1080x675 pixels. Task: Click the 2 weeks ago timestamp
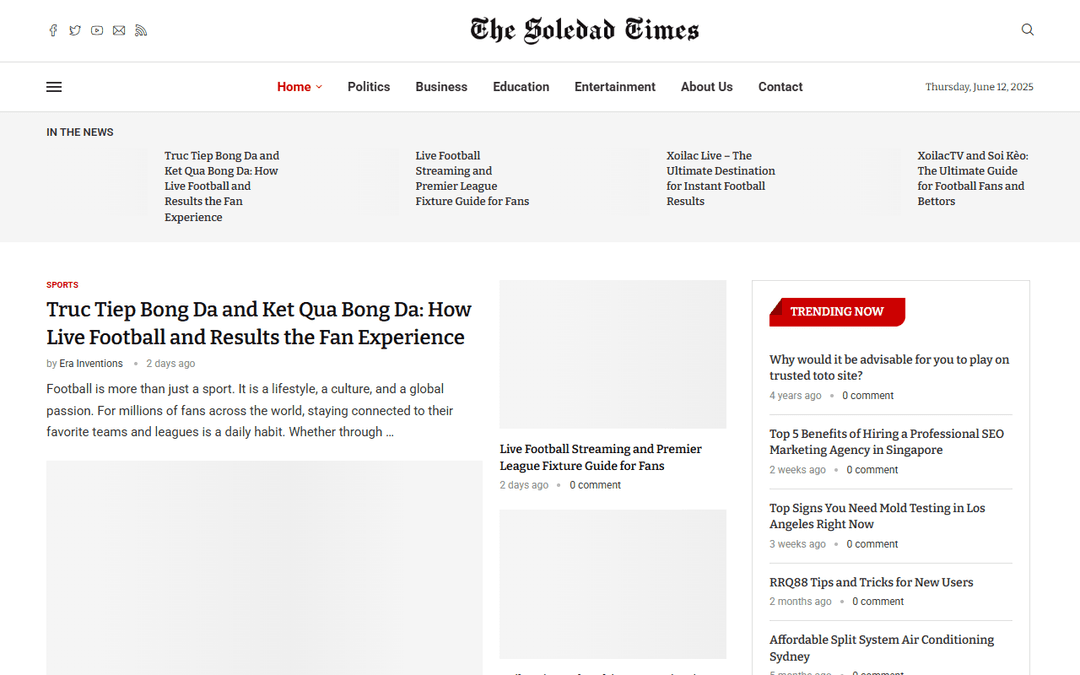(x=797, y=470)
